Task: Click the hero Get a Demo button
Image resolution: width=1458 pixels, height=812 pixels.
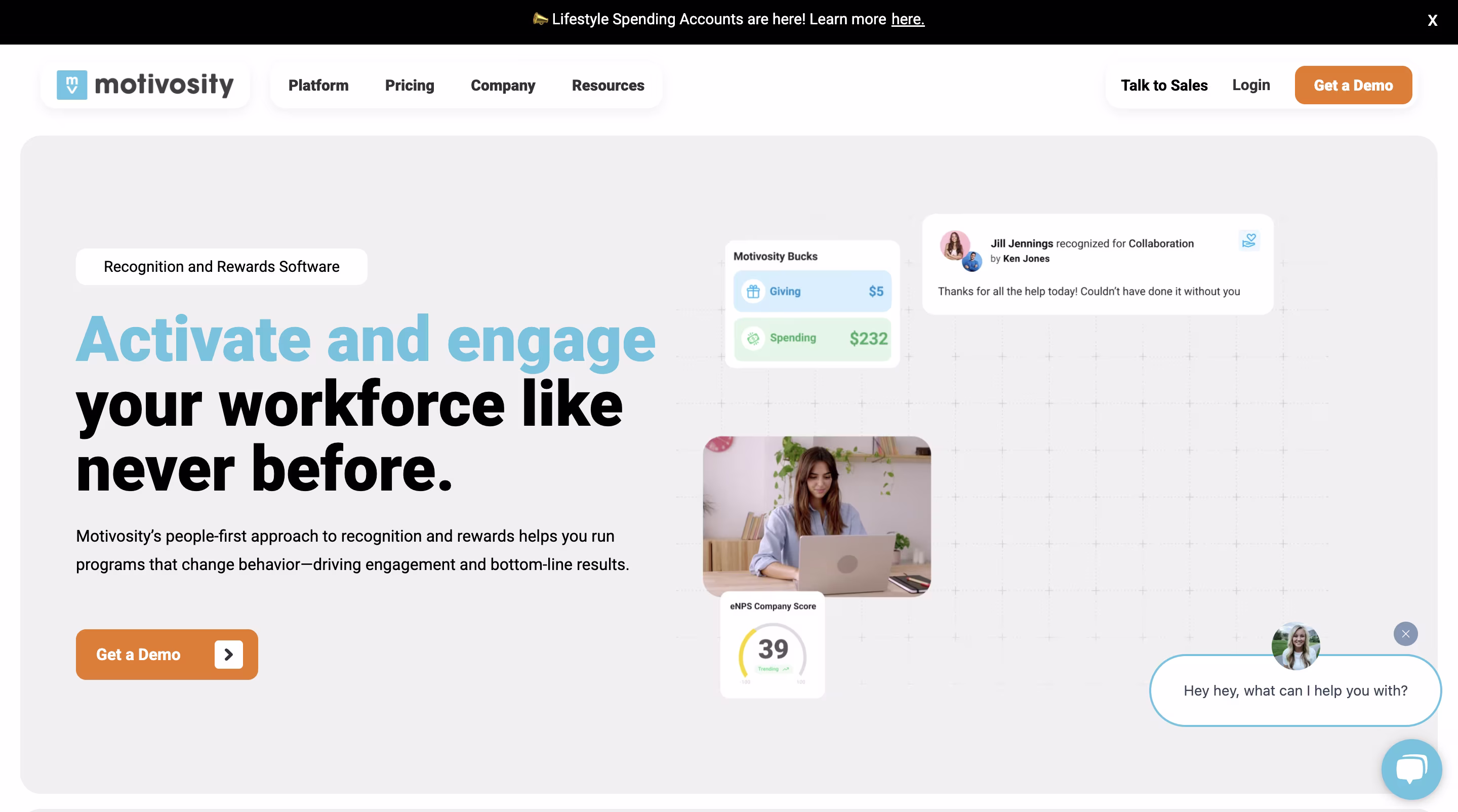Action: [x=167, y=654]
